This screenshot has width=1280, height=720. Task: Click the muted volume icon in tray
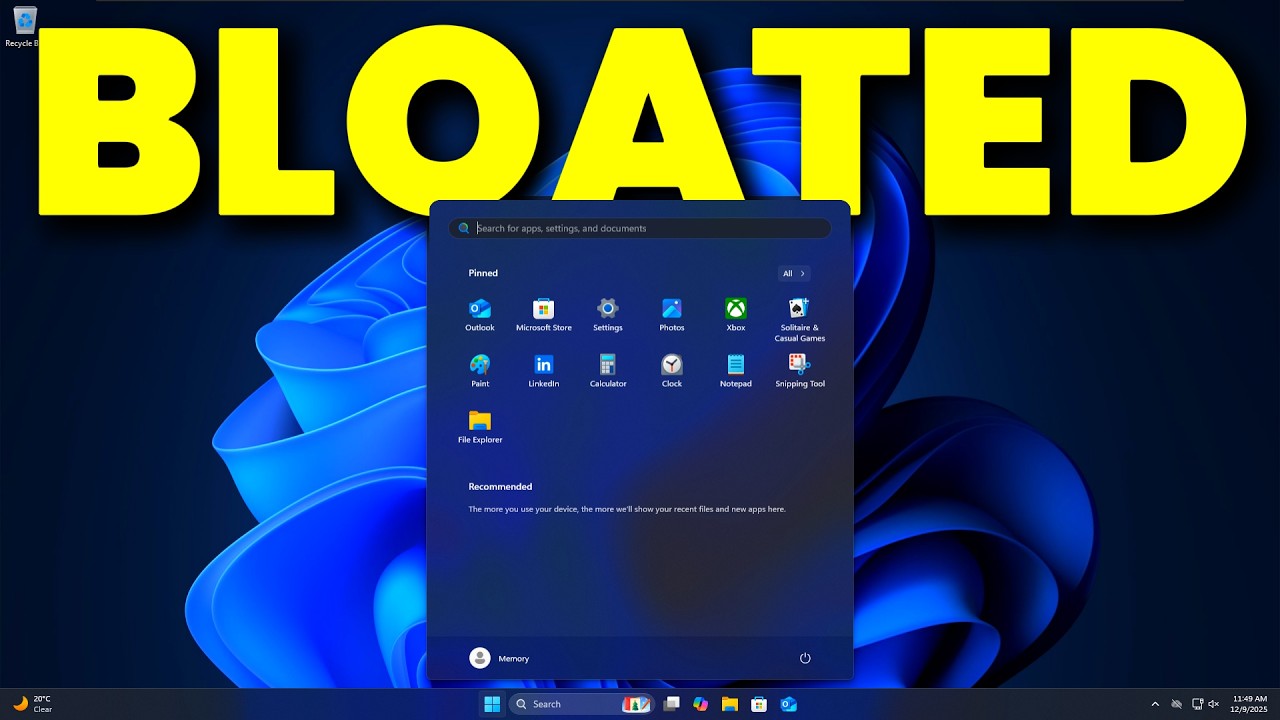(1214, 704)
